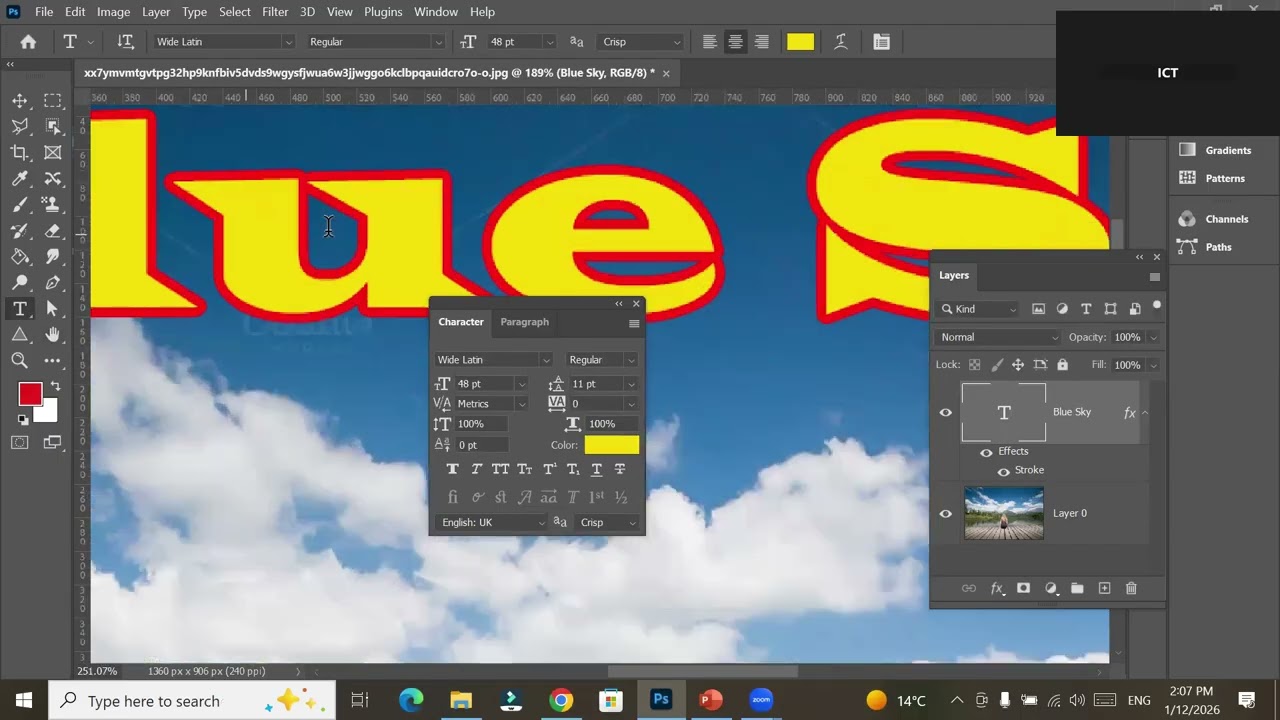The height and width of the screenshot is (720, 1280).
Task: Open leading 11 pt dropdown
Action: (631, 384)
